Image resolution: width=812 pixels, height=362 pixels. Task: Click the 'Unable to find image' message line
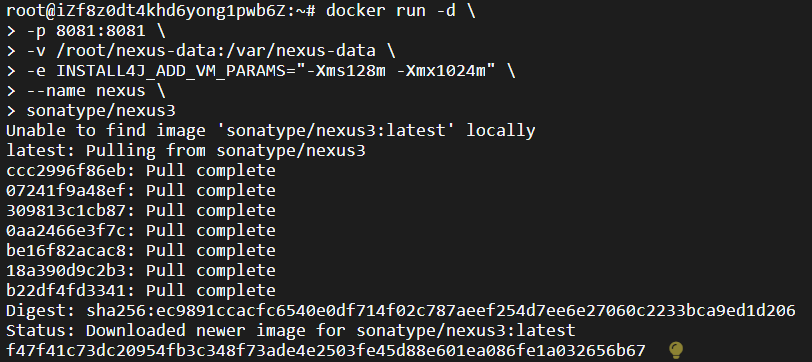pos(271,131)
